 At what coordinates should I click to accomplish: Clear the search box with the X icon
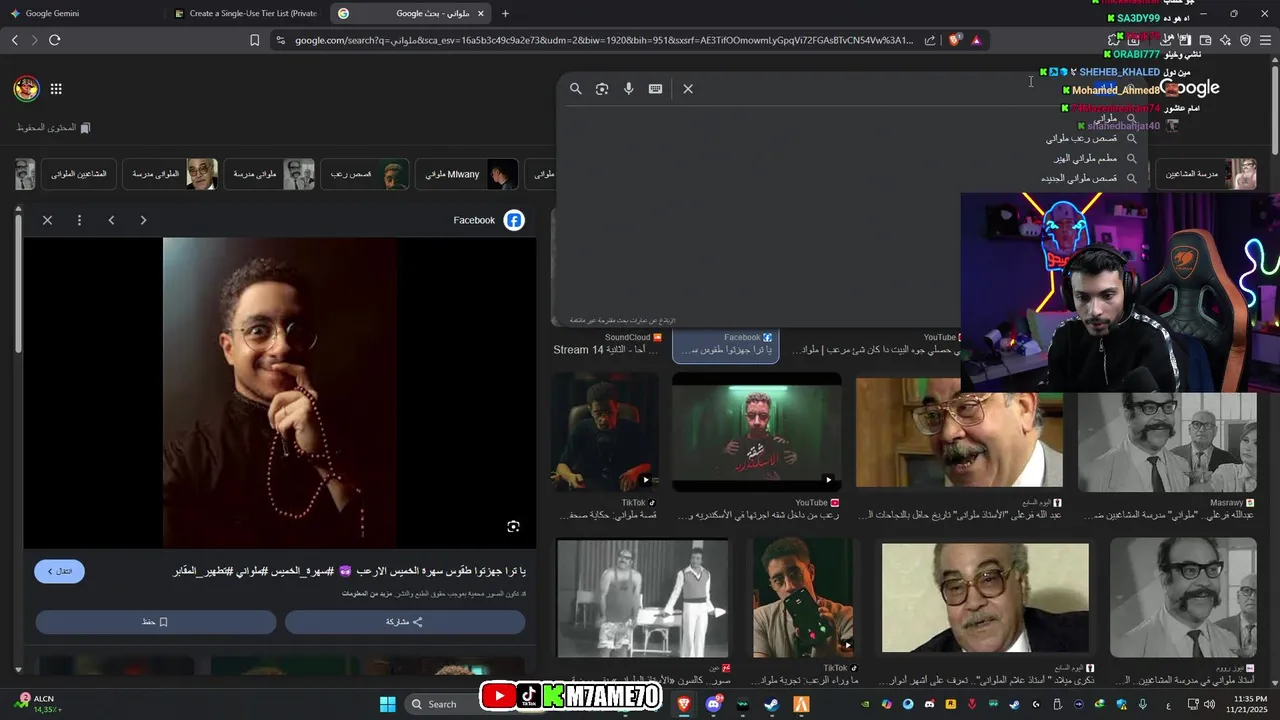coord(688,89)
